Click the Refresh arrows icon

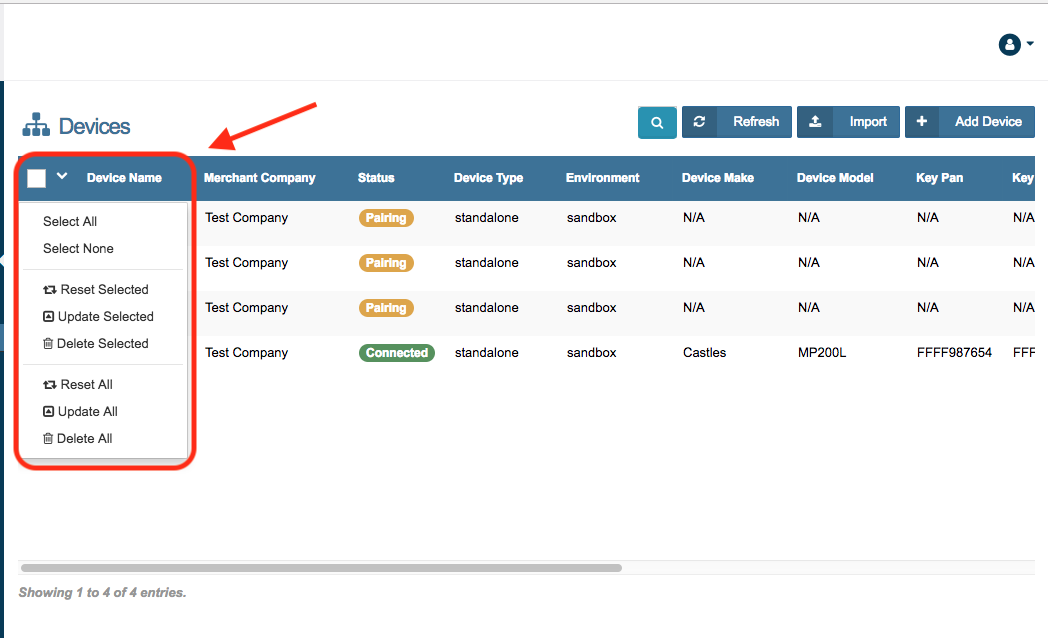click(699, 122)
